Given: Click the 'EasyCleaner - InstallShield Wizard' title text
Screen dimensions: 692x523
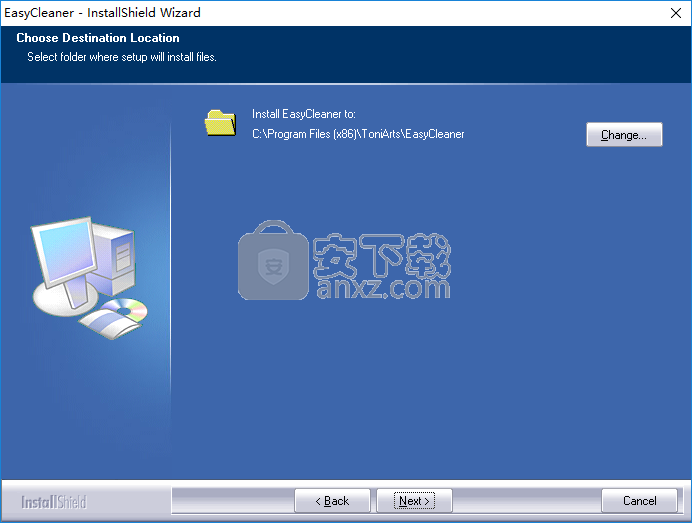Looking at the screenshot, I should point(102,13).
